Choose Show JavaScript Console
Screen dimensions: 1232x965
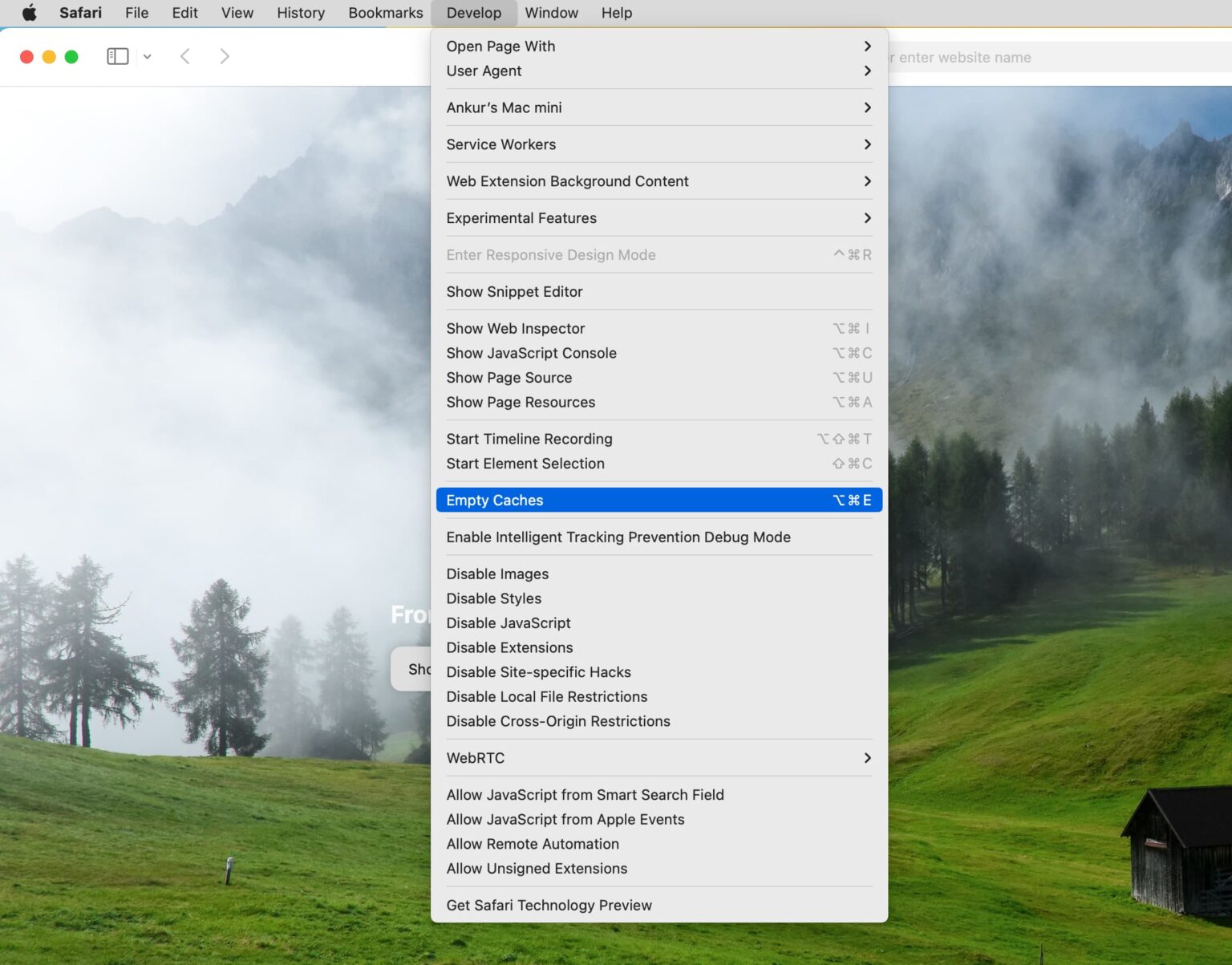coord(659,353)
